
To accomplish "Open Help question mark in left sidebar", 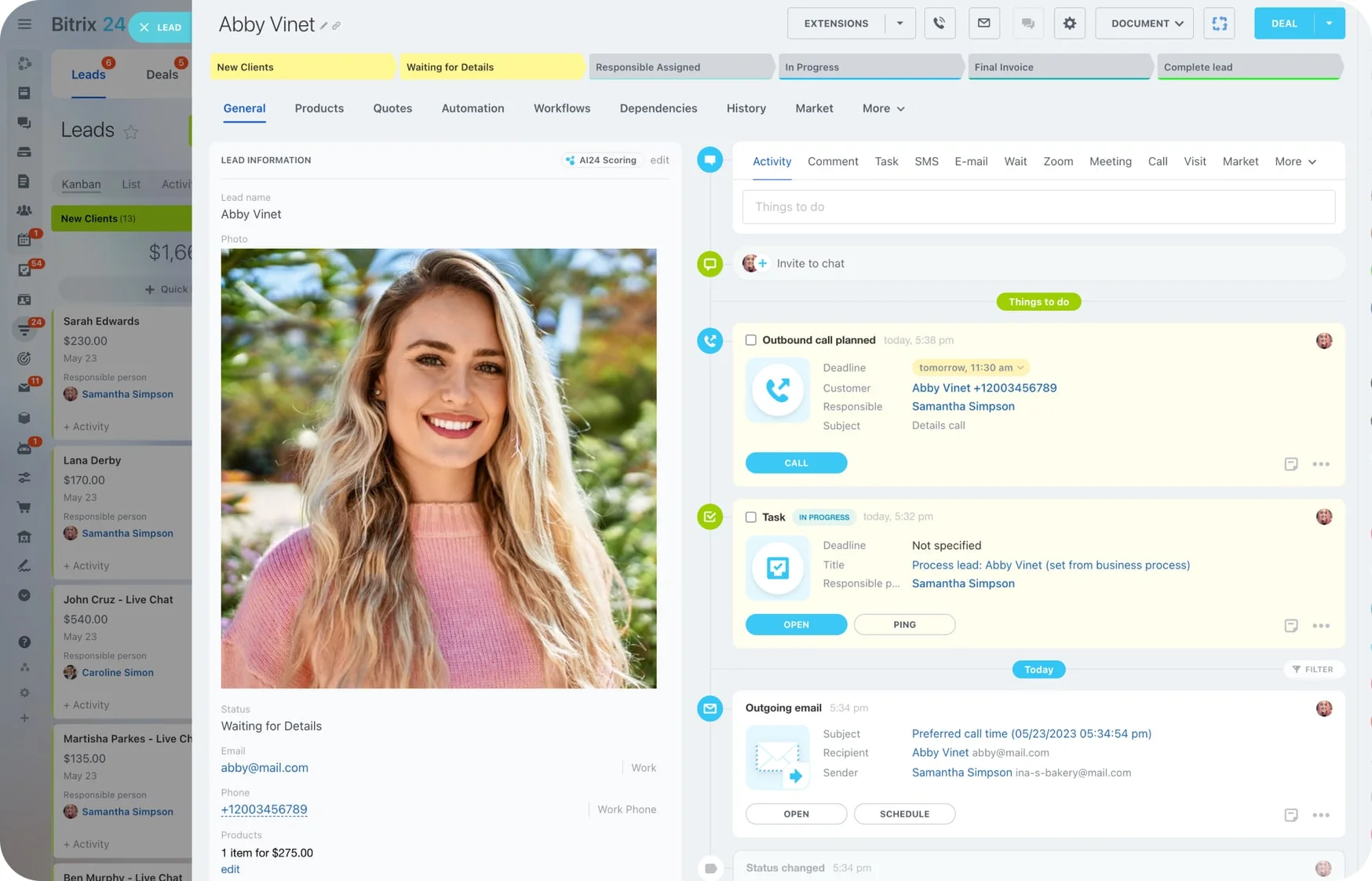I will coord(24,642).
